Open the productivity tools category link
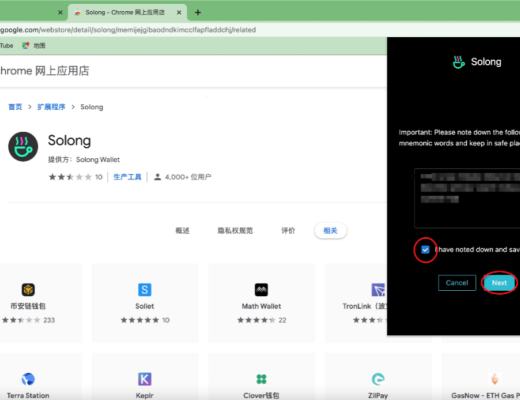This screenshot has height=400, width=520. click(127, 177)
